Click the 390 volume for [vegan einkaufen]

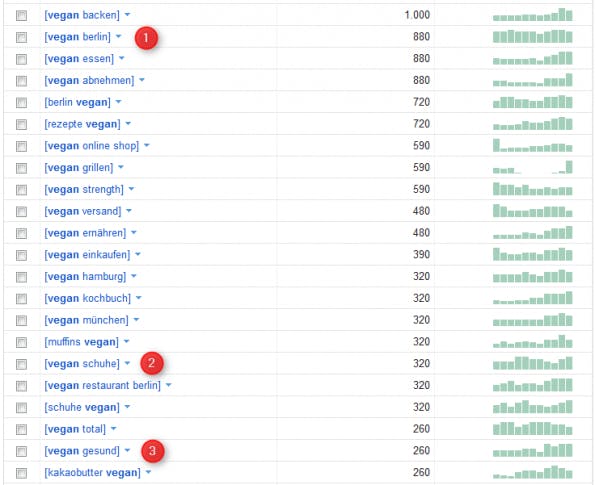pos(422,254)
